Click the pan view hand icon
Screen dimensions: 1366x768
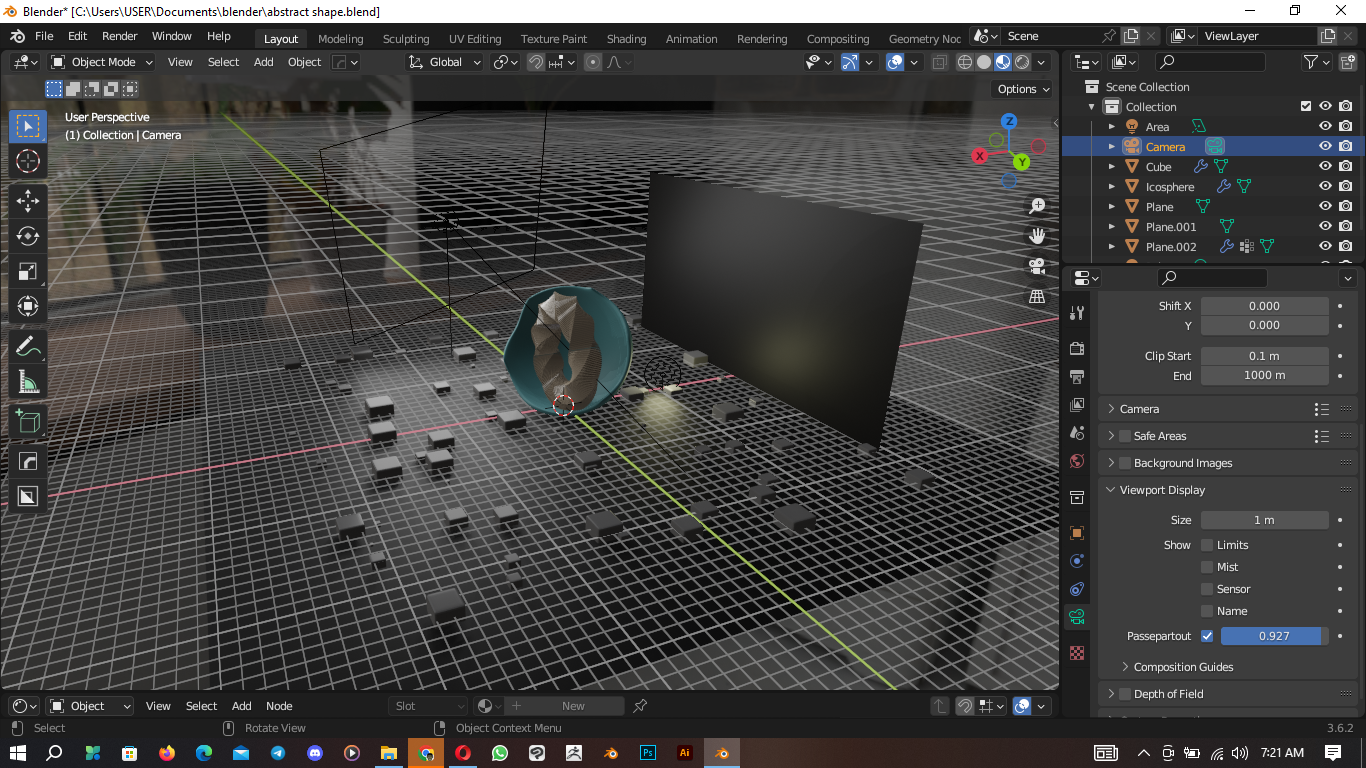(x=1037, y=236)
